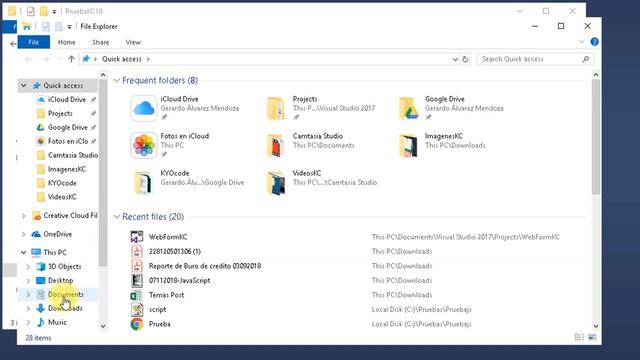Image resolution: width=640 pixels, height=360 pixels.
Task: Click the refresh button beside the address bar
Action: point(465,59)
